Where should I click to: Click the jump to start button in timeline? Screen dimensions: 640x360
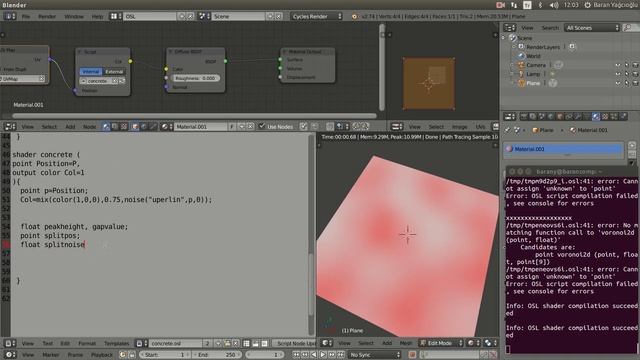coord(296,355)
